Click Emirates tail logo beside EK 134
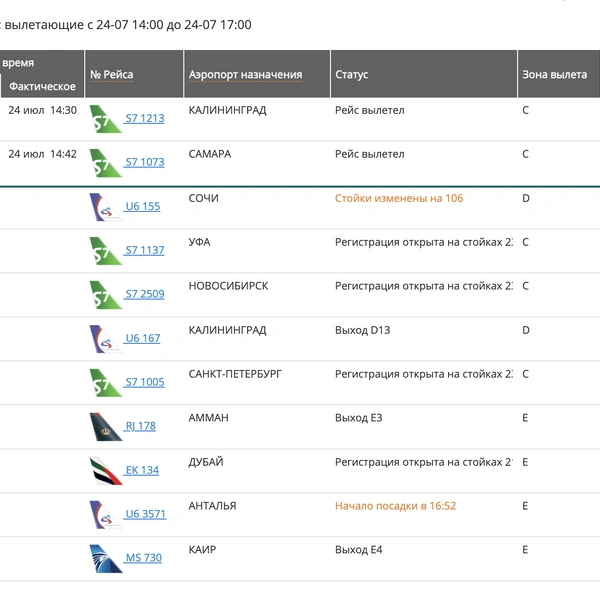Image resolution: width=600 pixels, height=600 pixels. tap(106, 471)
